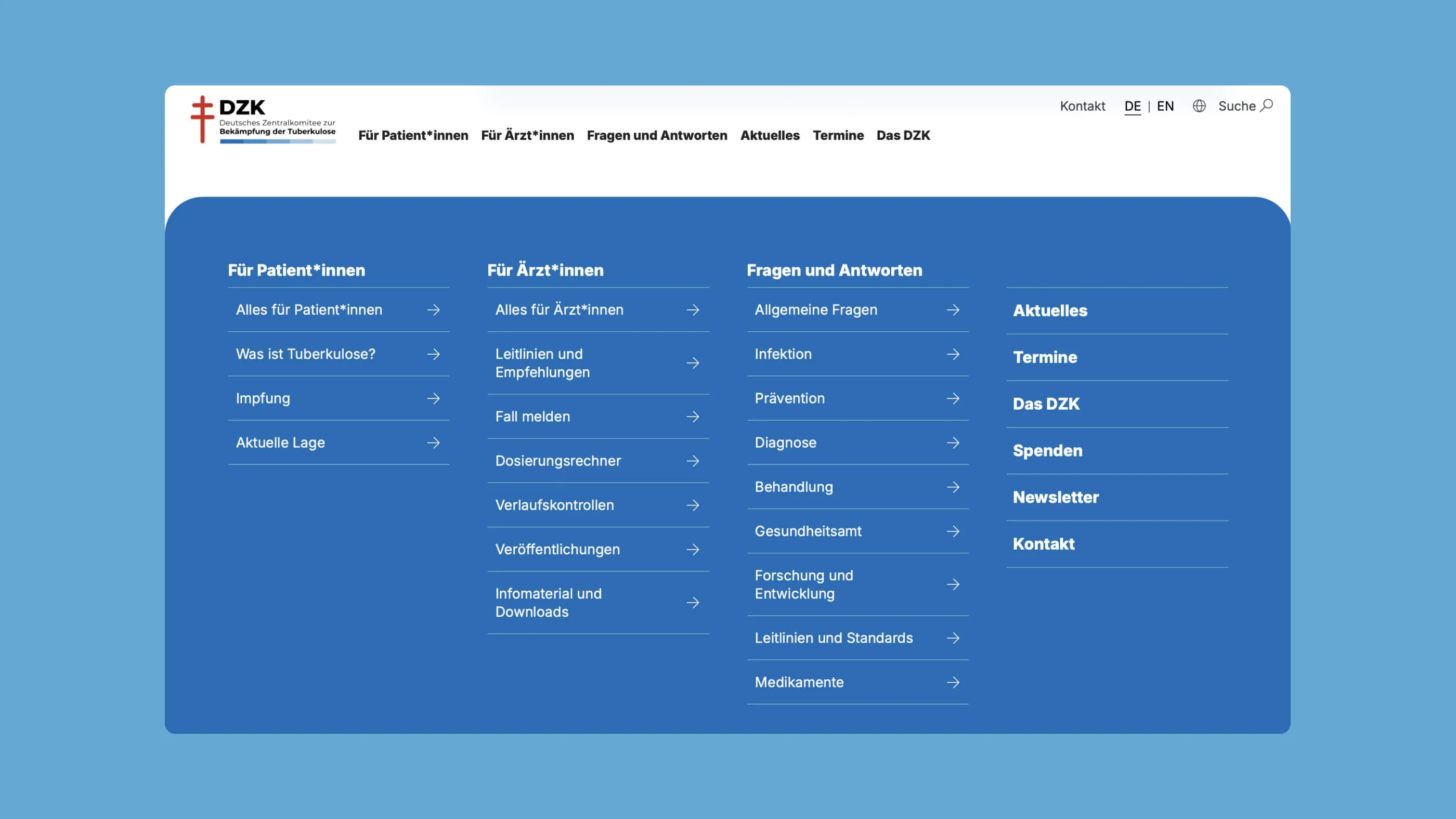
Task: Click the Fragen und Antworten column heading
Action: [834, 270]
